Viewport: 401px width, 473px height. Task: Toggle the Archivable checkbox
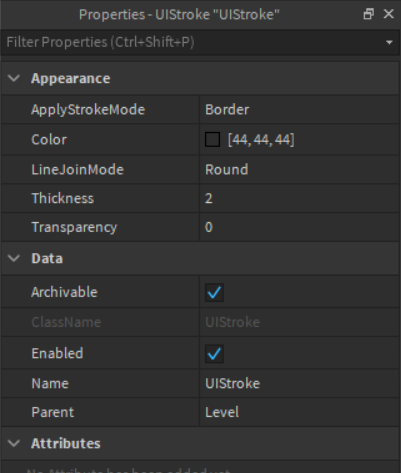point(214,293)
